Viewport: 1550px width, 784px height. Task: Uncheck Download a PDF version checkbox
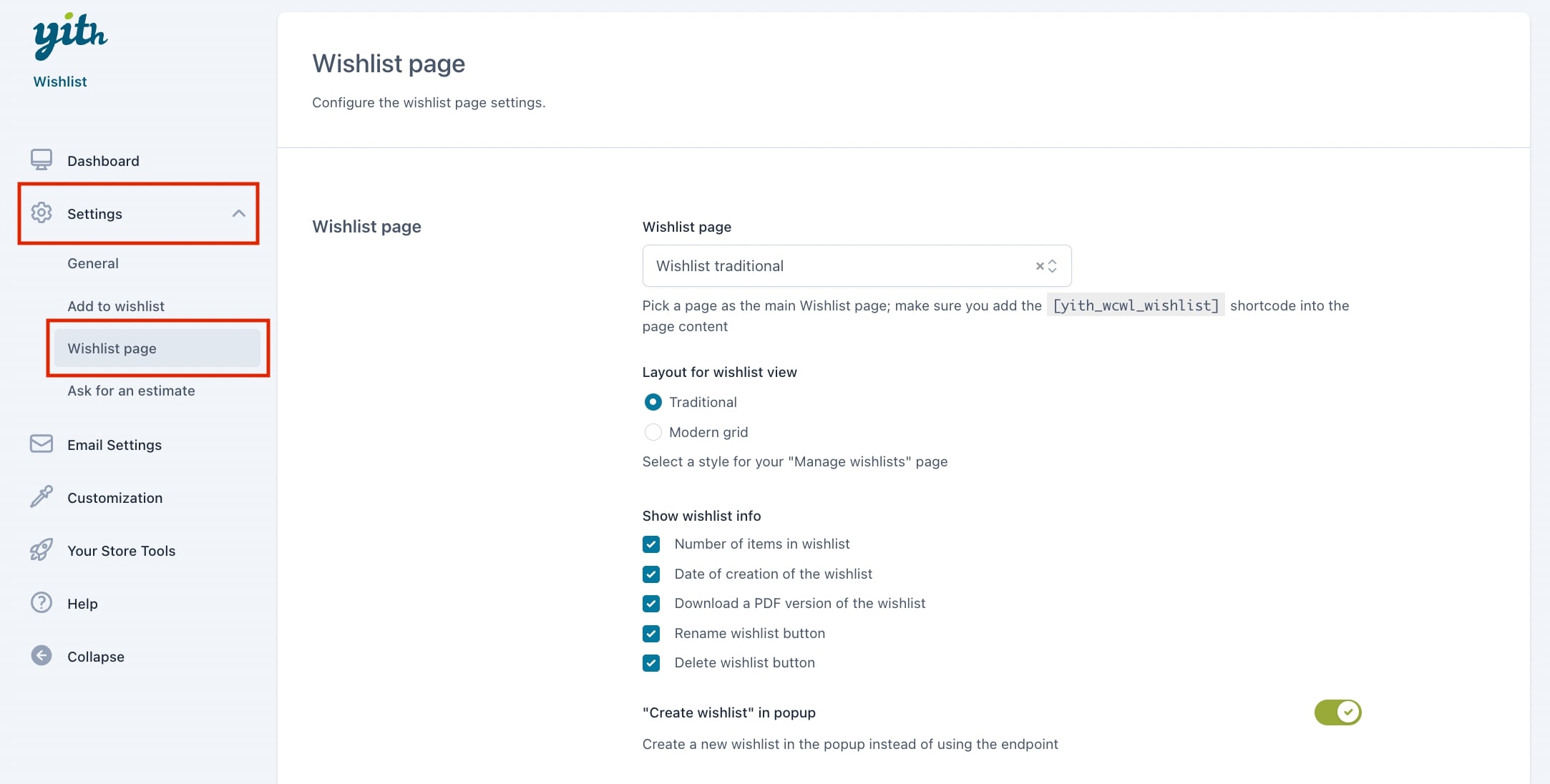(651, 604)
